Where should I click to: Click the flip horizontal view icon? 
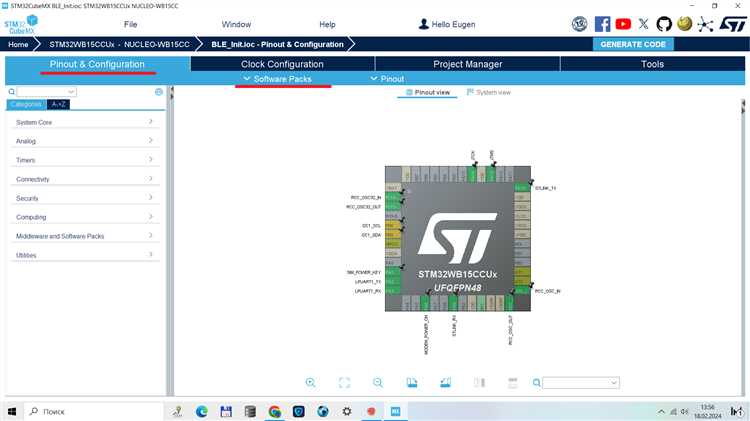pyautogui.click(x=479, y=382)
